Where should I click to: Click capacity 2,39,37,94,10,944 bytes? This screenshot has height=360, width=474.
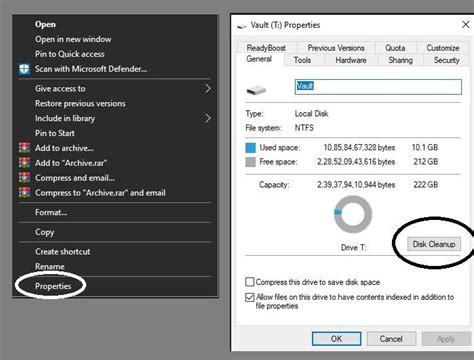356,185
